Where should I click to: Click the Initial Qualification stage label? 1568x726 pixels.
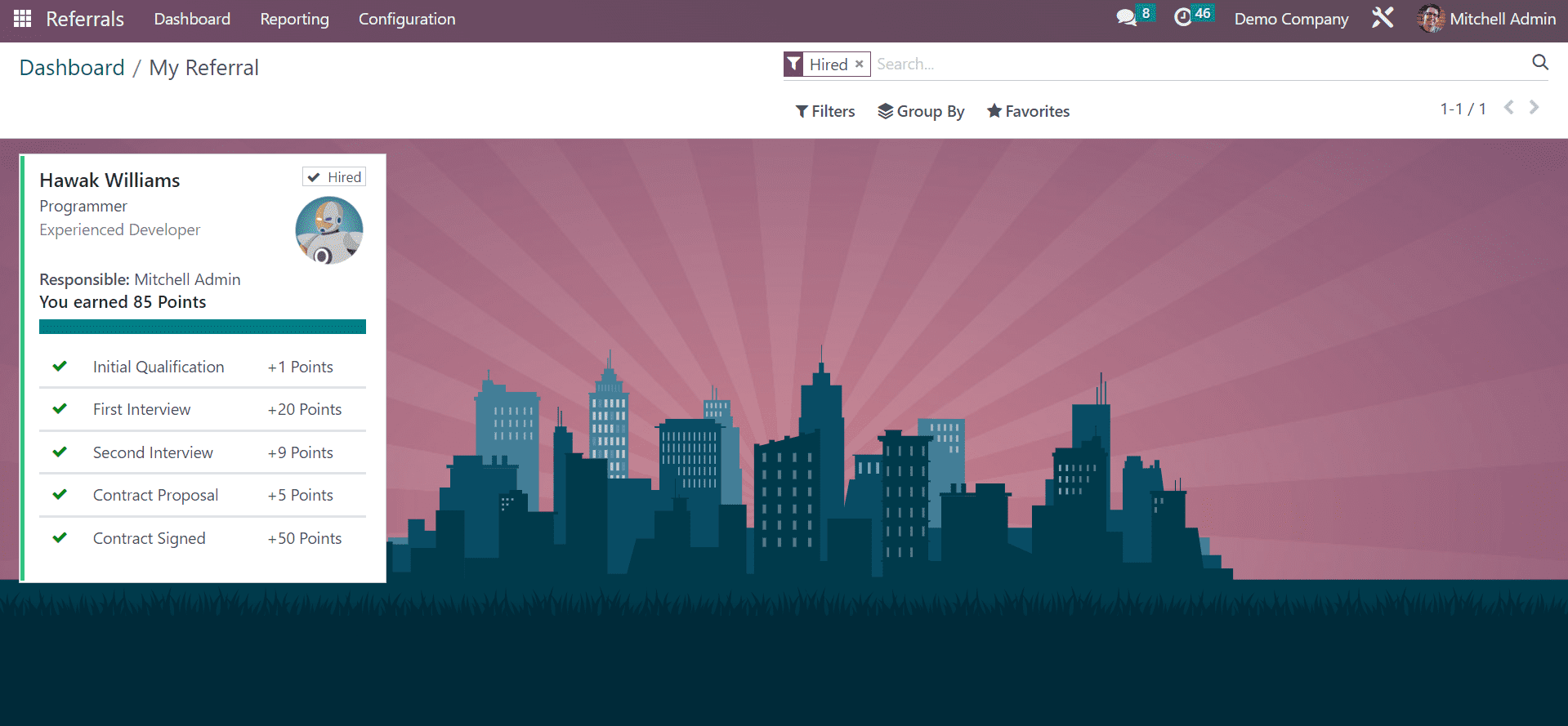tap(159, 367)
